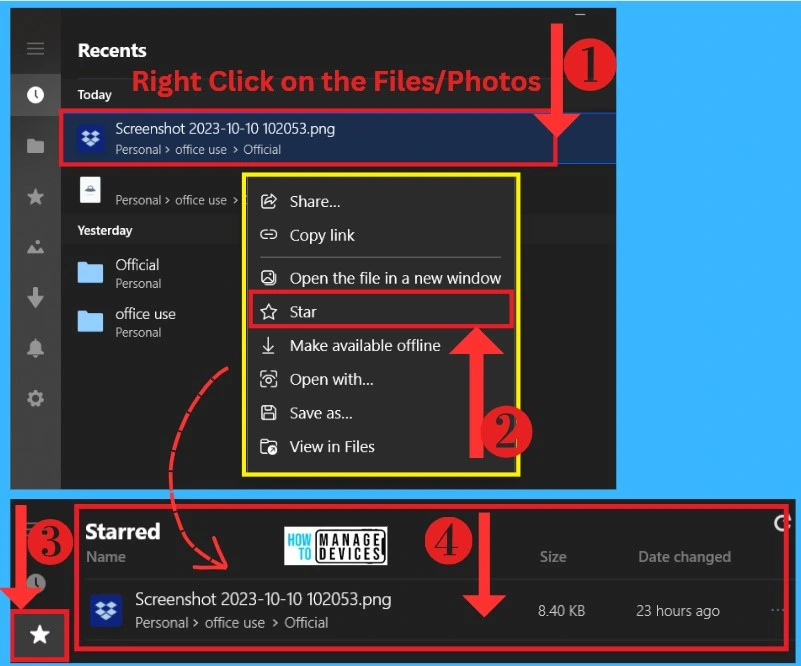Open the Photos icon in sidebar
Image resolution: width=801 pixels, height=666 pixels.
click(x=35, y=247)
